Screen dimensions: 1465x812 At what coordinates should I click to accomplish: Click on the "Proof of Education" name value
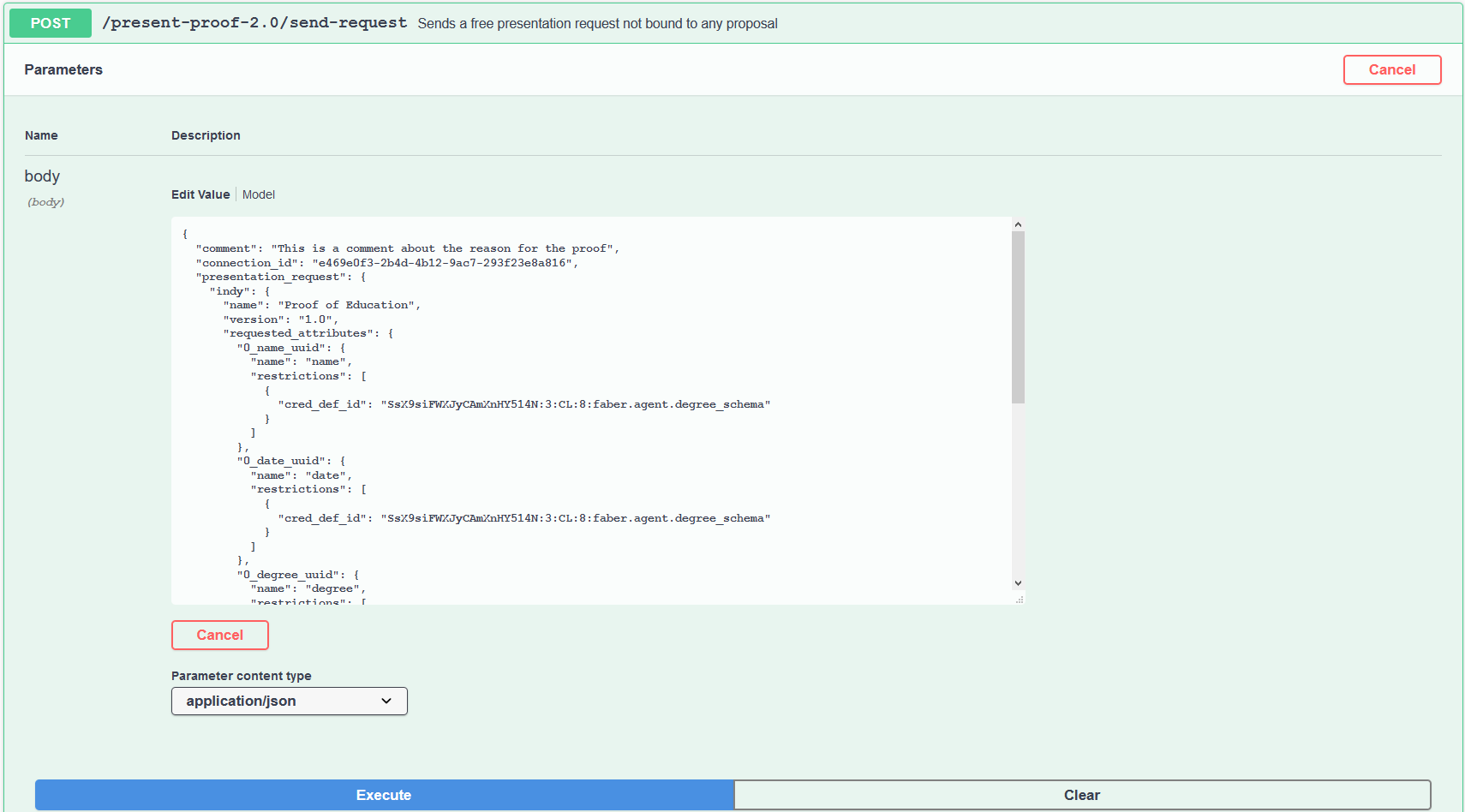click(347, 305)
